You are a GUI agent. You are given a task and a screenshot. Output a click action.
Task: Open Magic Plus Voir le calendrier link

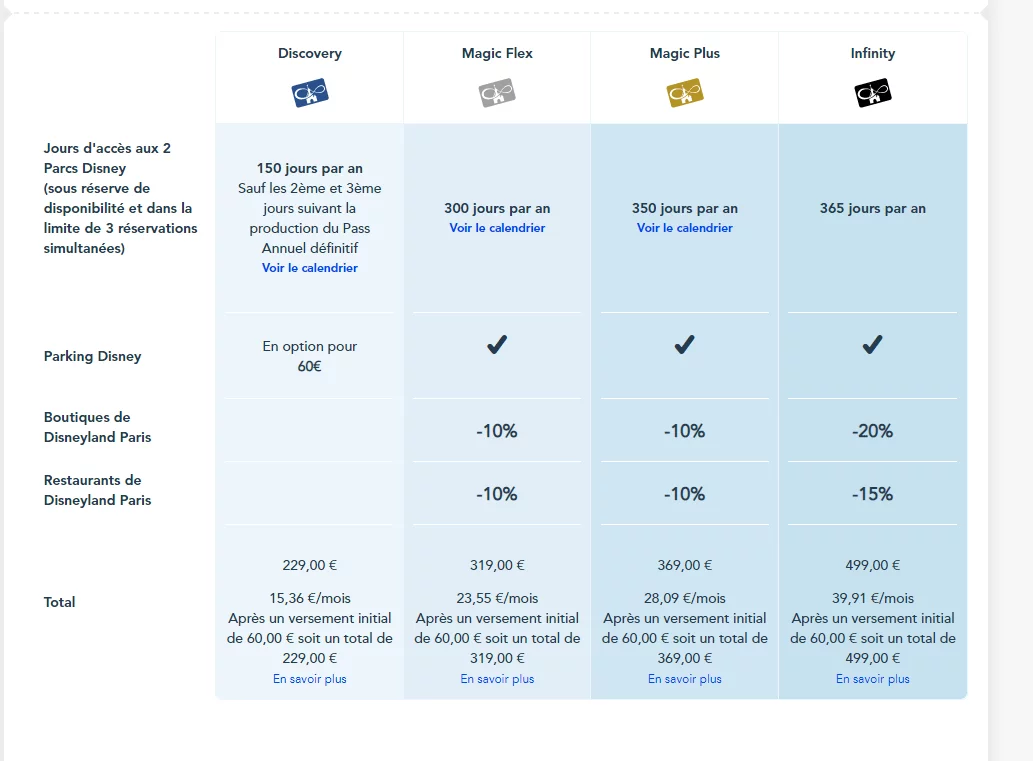click(x=684, y=228)
